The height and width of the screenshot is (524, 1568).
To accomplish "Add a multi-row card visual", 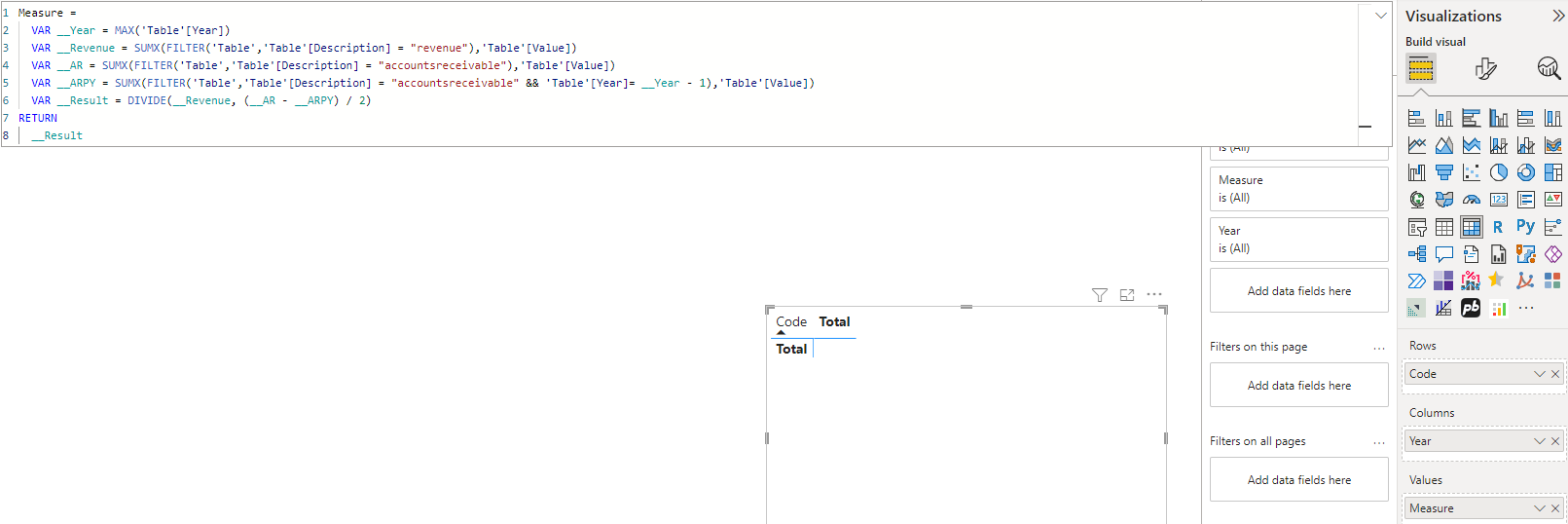I will tap(1526, 200).
